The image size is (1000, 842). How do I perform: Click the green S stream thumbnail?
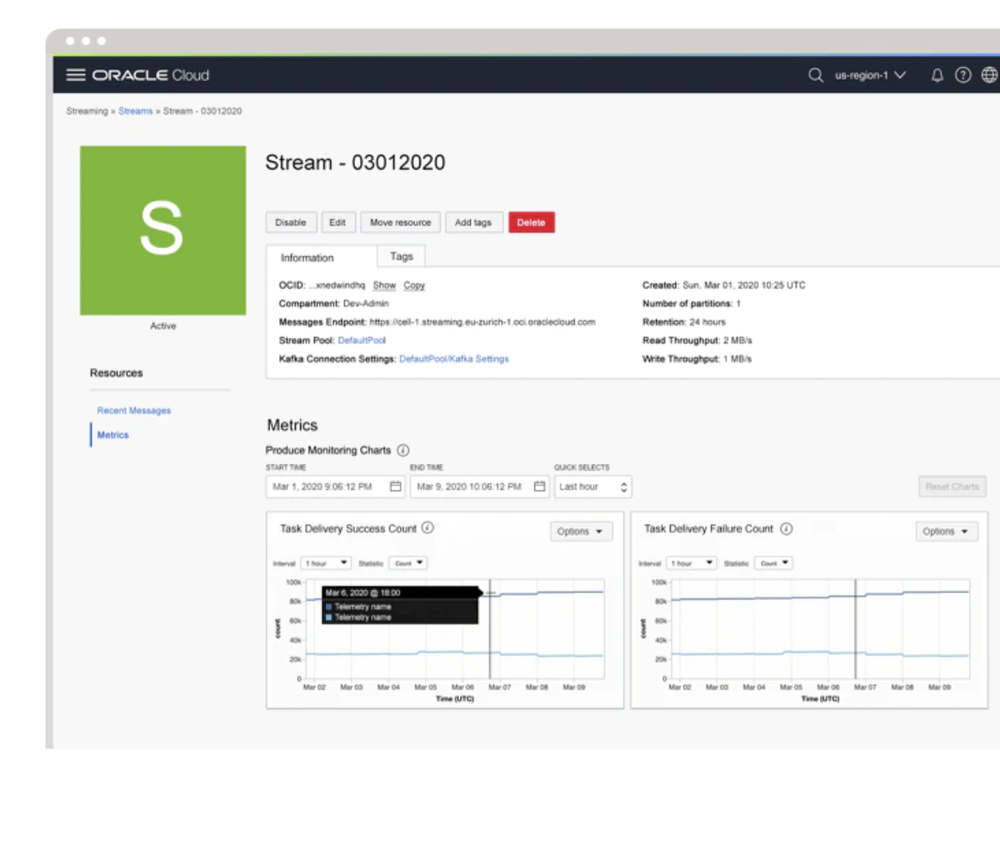tap(163, 230)
